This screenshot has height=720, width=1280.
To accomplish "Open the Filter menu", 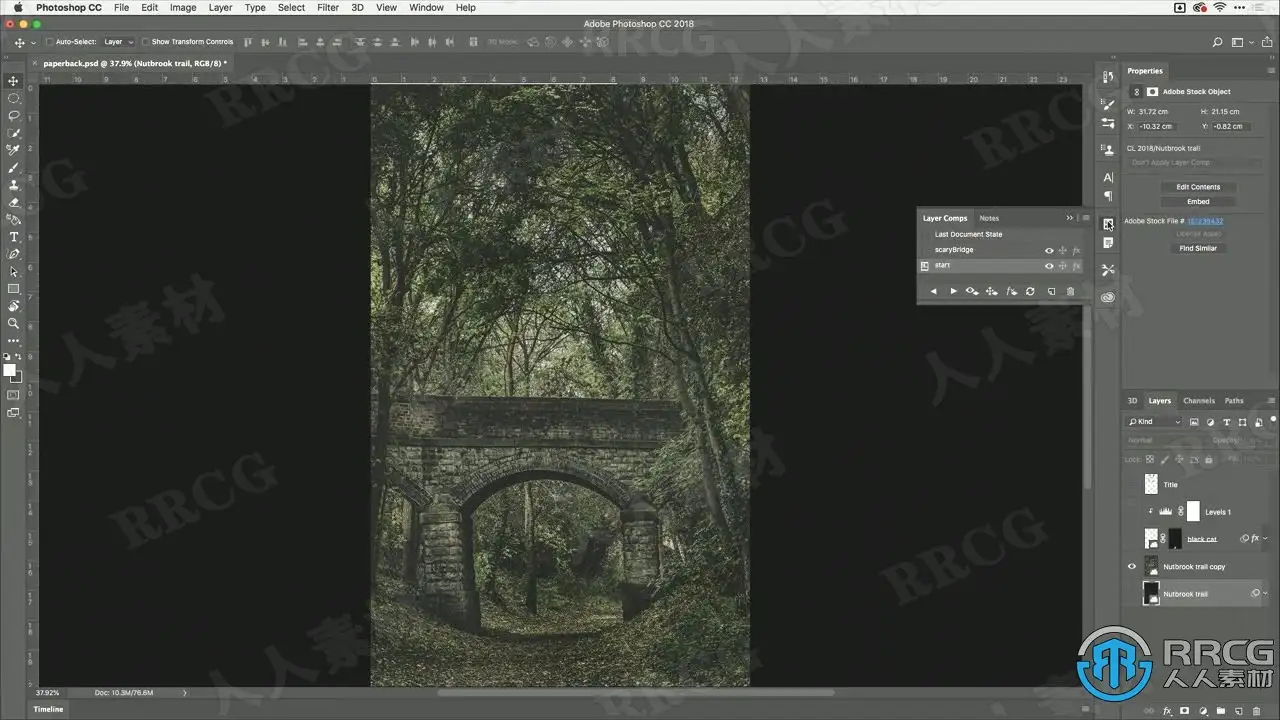I will [328, 7].
